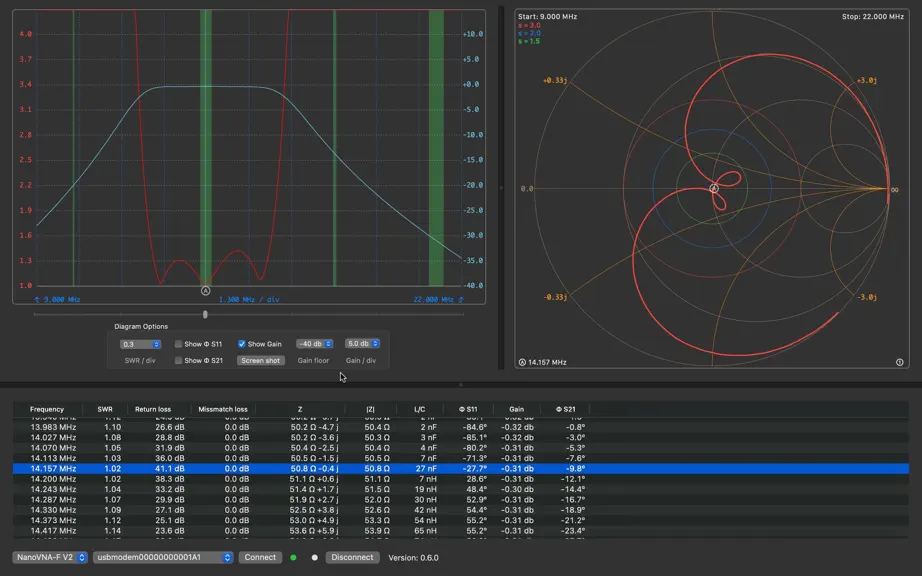Click the Disconnect button
The width and height of the screenshot is (922, 576).
[x=352, y=557]
